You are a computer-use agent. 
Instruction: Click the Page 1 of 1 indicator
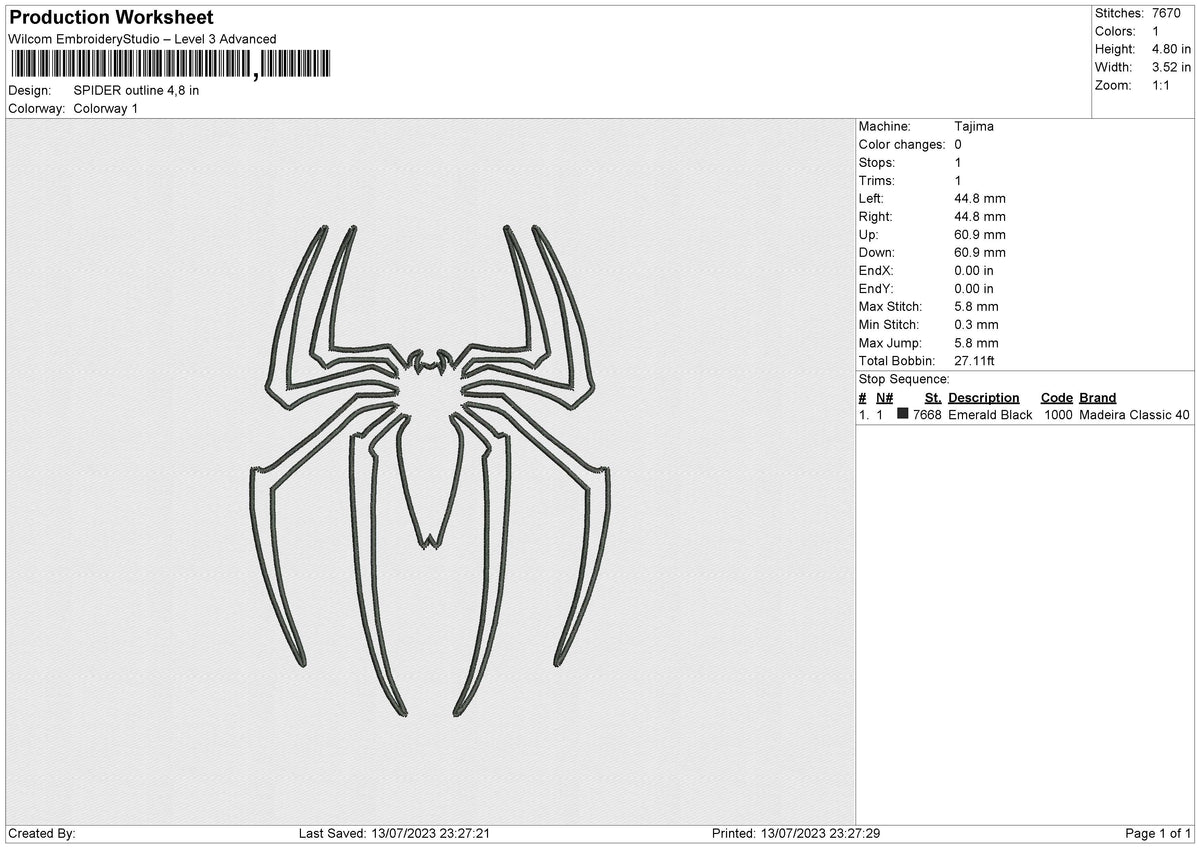pos(1158,834)
